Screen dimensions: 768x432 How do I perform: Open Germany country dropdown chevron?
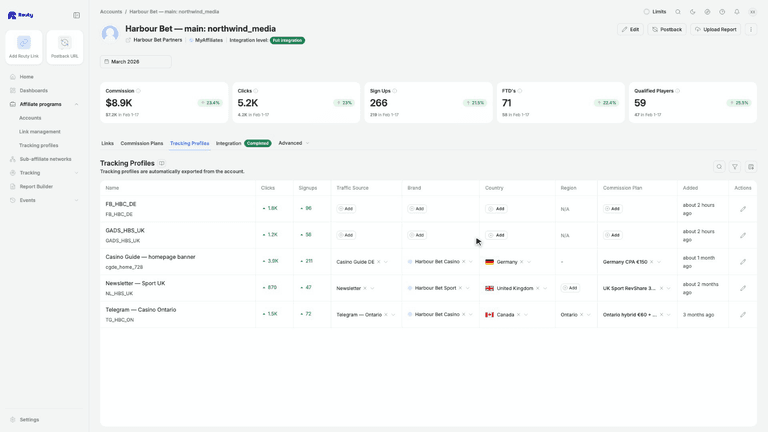(x=529, y=262)
